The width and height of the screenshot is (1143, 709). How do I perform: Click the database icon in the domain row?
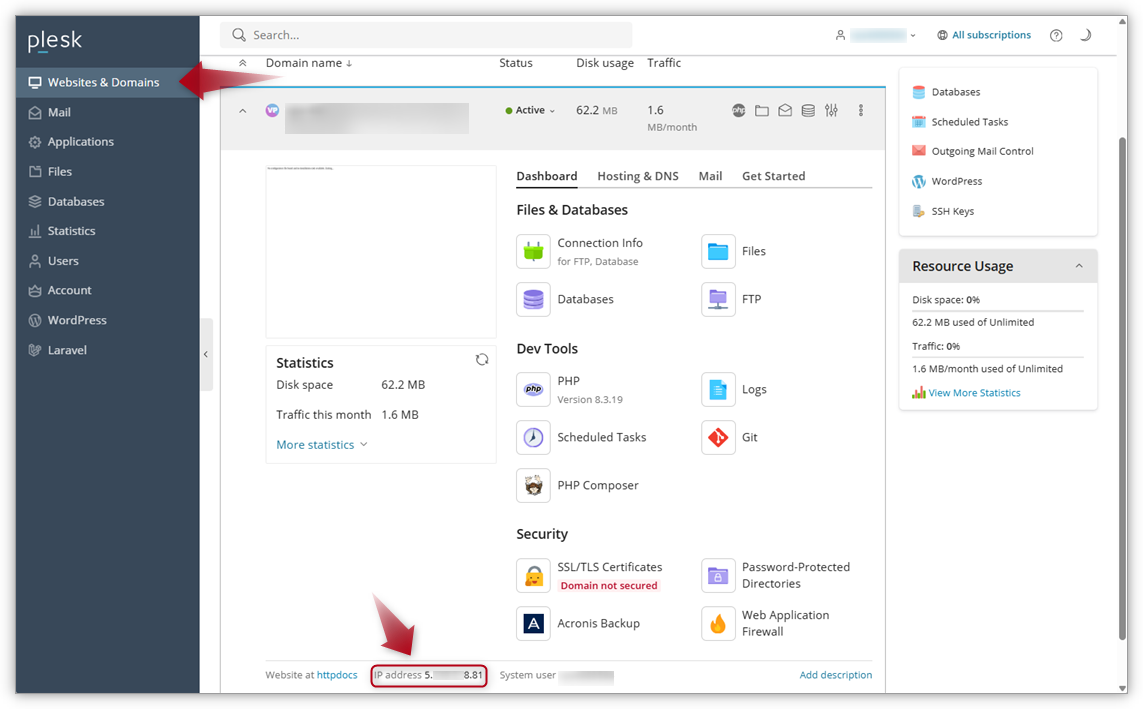point(808,110)
